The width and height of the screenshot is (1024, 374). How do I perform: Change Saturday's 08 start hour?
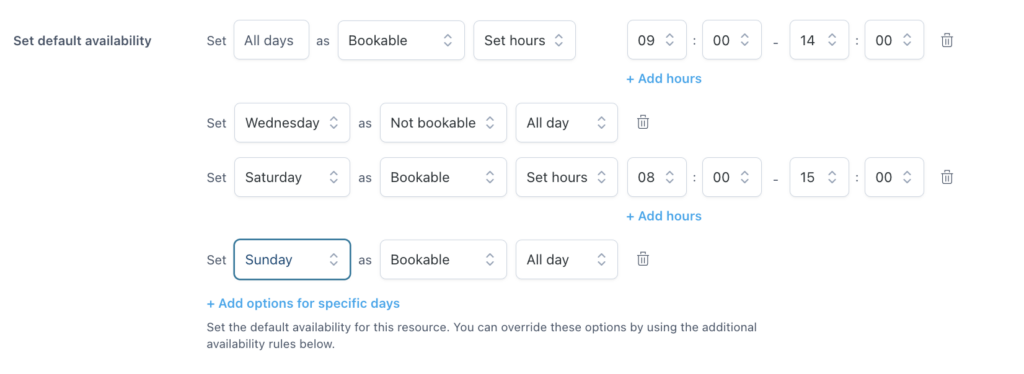tap(656, 177)
